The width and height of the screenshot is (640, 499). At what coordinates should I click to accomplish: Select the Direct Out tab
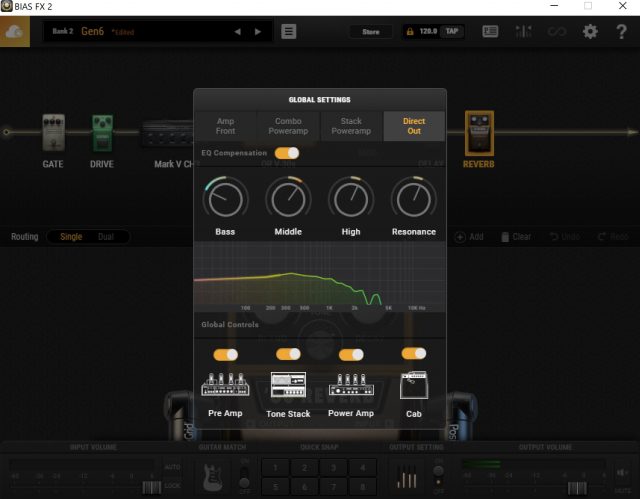[414, 126]
